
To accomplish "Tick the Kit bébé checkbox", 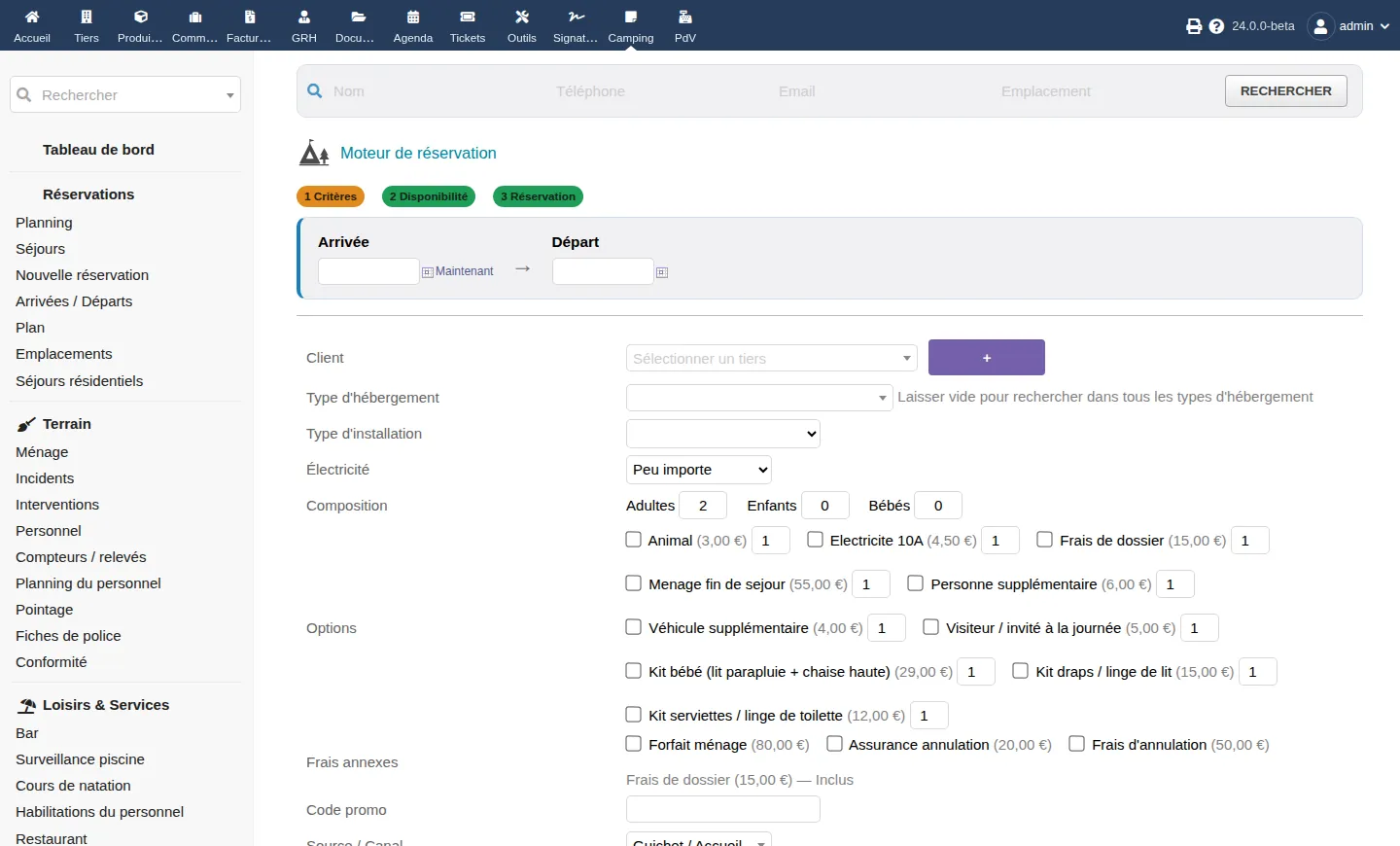I will click(634, 671).
